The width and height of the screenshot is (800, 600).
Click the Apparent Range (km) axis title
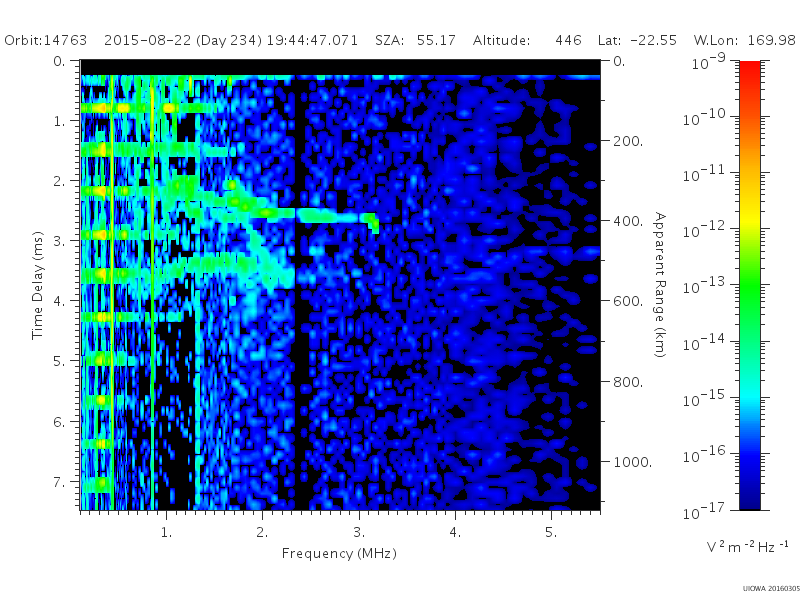pyautogui.click(x=660, y=285)
